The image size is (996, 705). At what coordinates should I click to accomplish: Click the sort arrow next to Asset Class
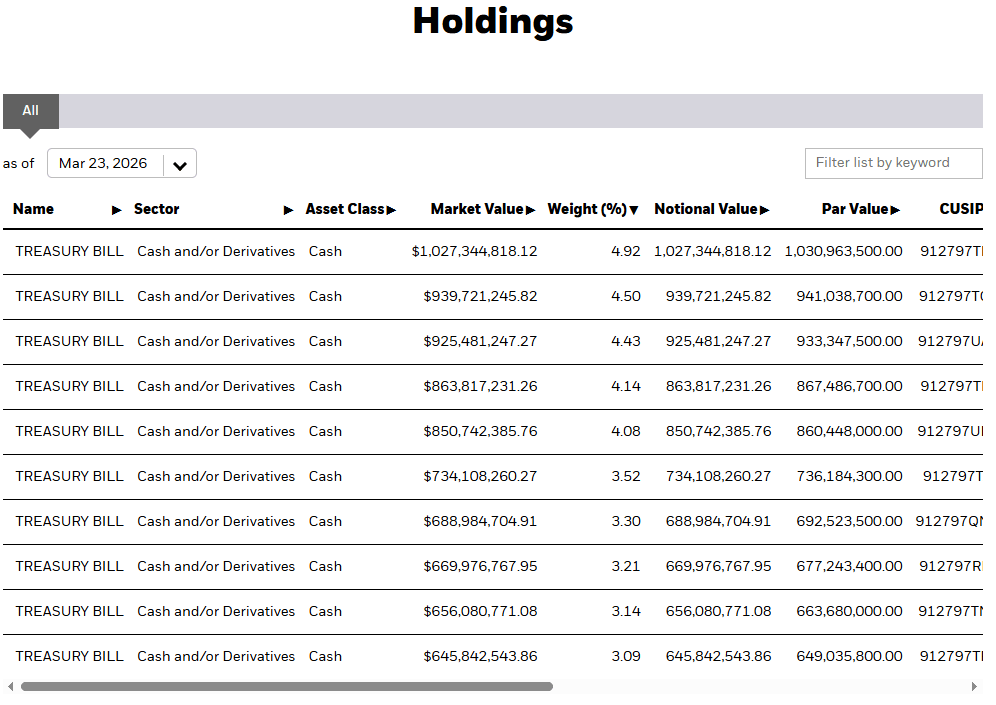392,210
